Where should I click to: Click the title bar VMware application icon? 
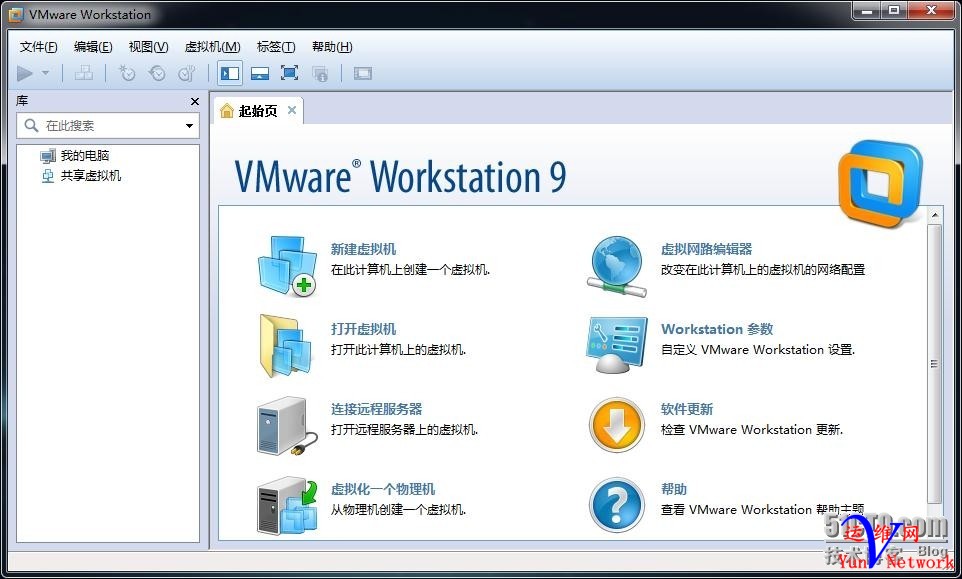click(x=16, y=14)
